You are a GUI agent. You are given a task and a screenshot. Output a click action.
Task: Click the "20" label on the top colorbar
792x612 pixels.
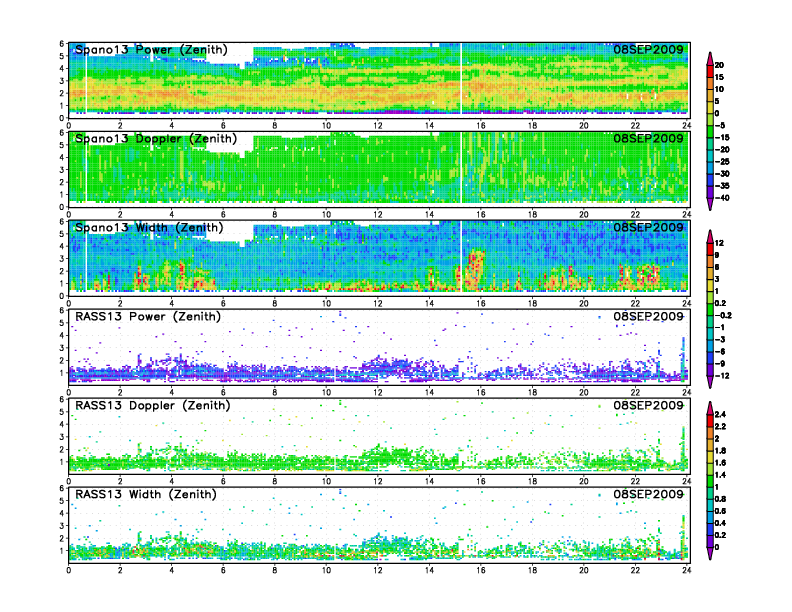point(719,65)
